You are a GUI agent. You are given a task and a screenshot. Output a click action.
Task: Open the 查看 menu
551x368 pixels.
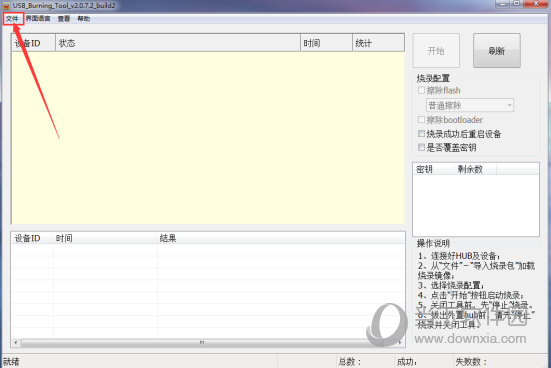tap(64, 19)
